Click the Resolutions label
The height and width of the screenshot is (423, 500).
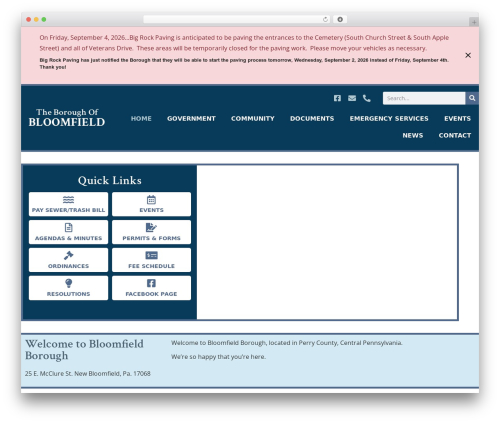pos(68,294)
